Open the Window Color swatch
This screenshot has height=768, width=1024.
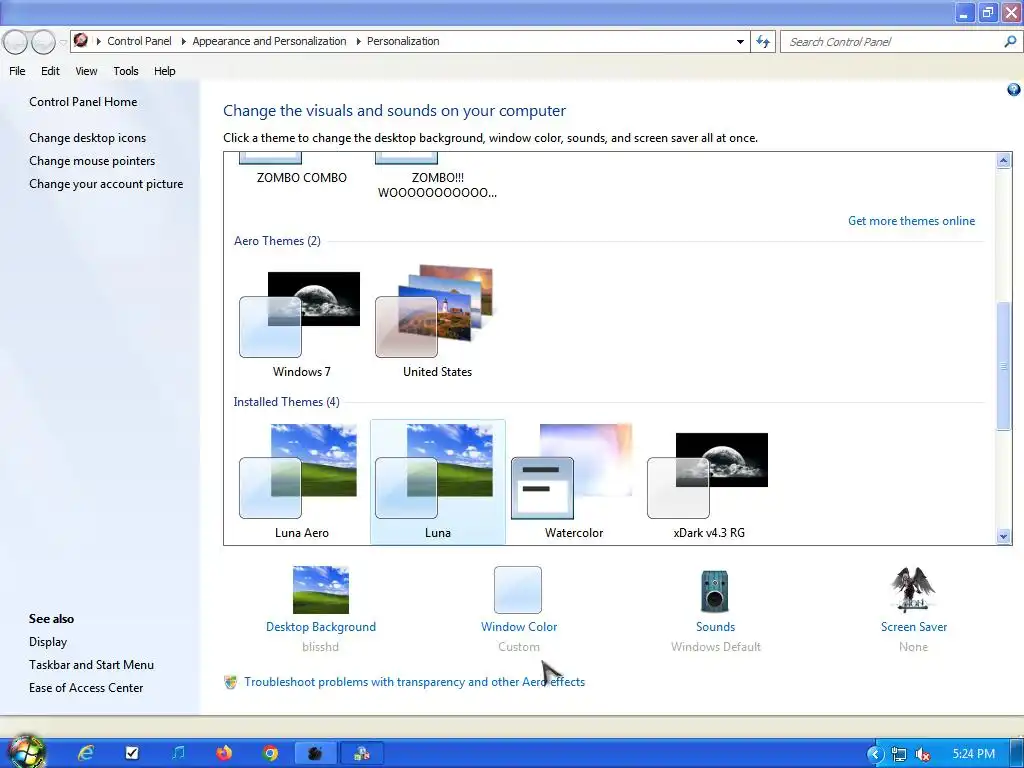tap(518, 590)
